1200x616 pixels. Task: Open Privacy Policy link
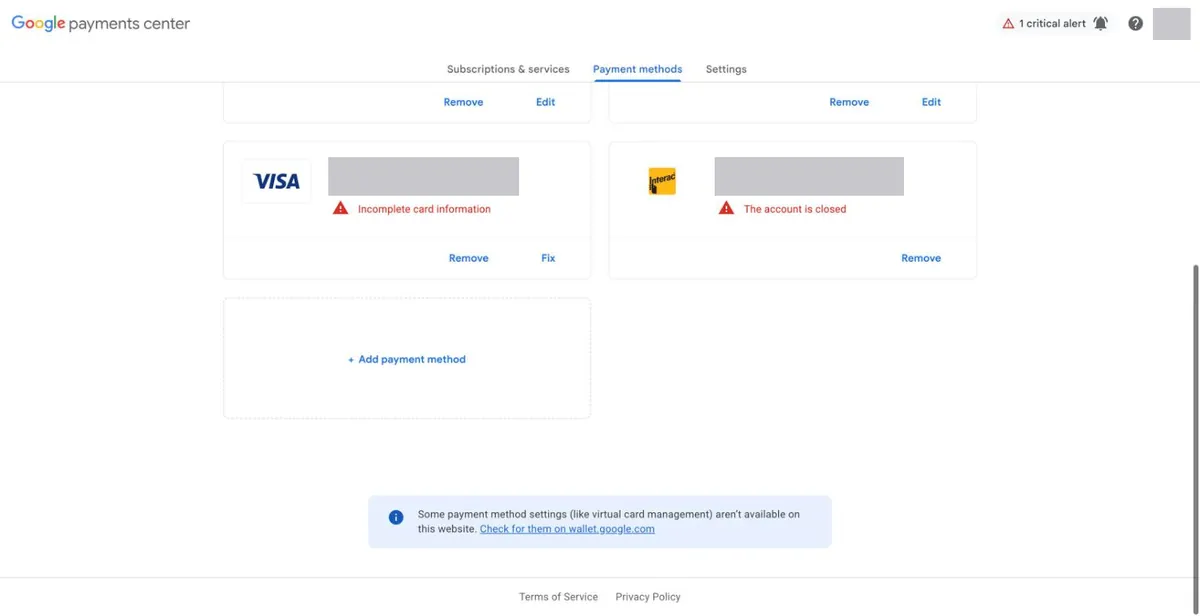[648, 597]
